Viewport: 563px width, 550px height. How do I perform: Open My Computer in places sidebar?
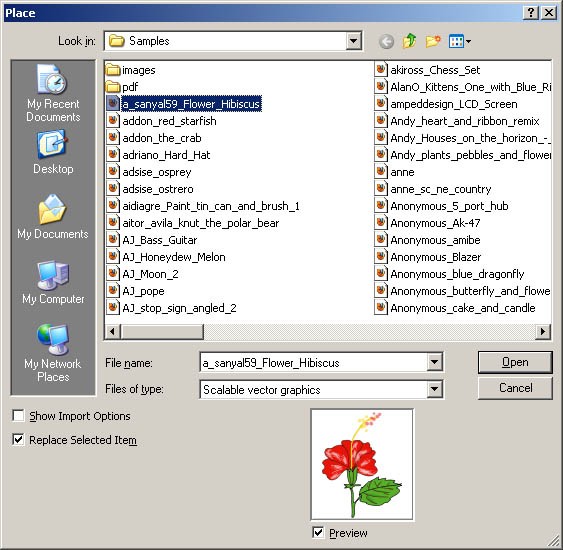53,282
